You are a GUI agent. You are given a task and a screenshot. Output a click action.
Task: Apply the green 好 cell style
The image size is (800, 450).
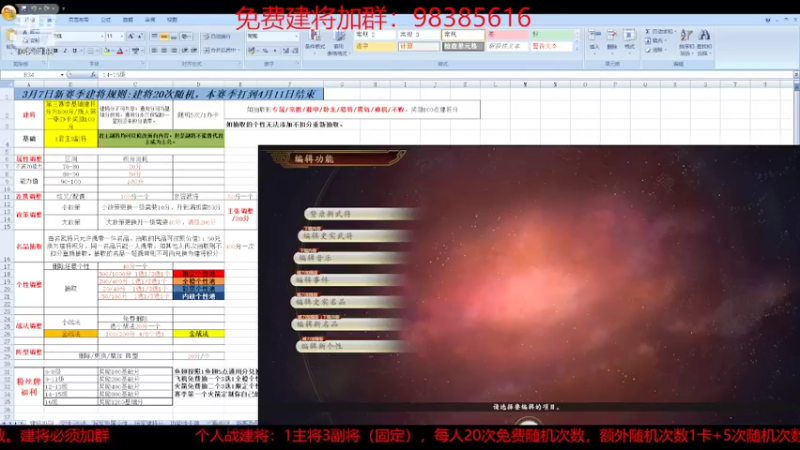[552, 35]
